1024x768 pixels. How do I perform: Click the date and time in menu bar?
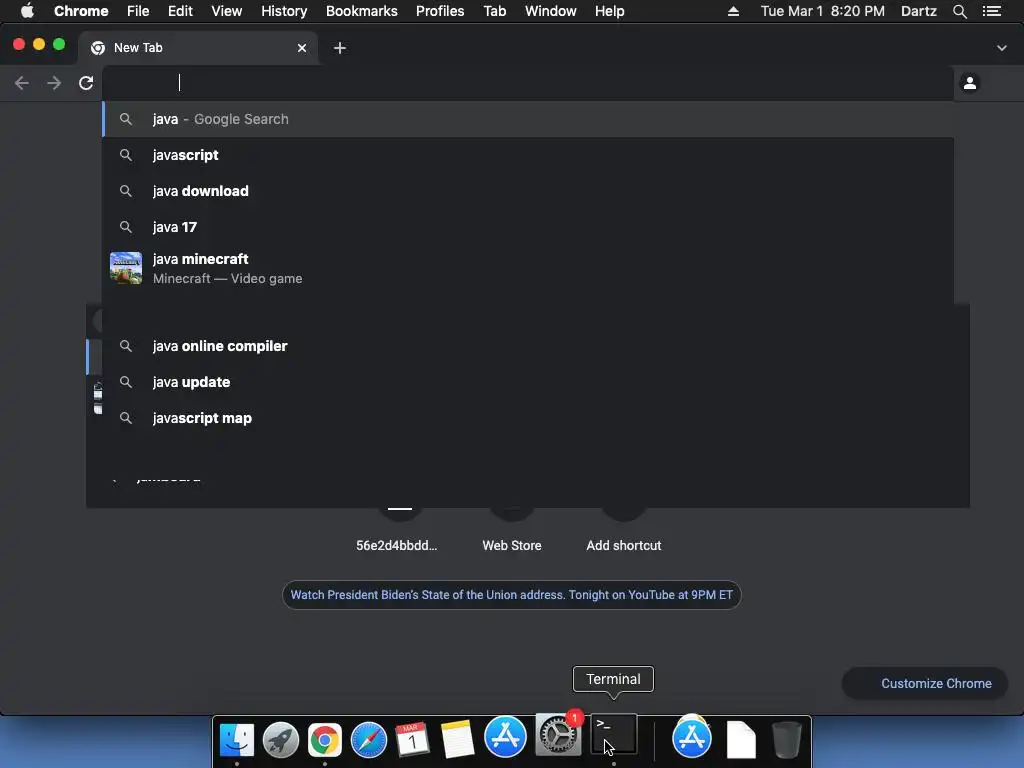822,11
